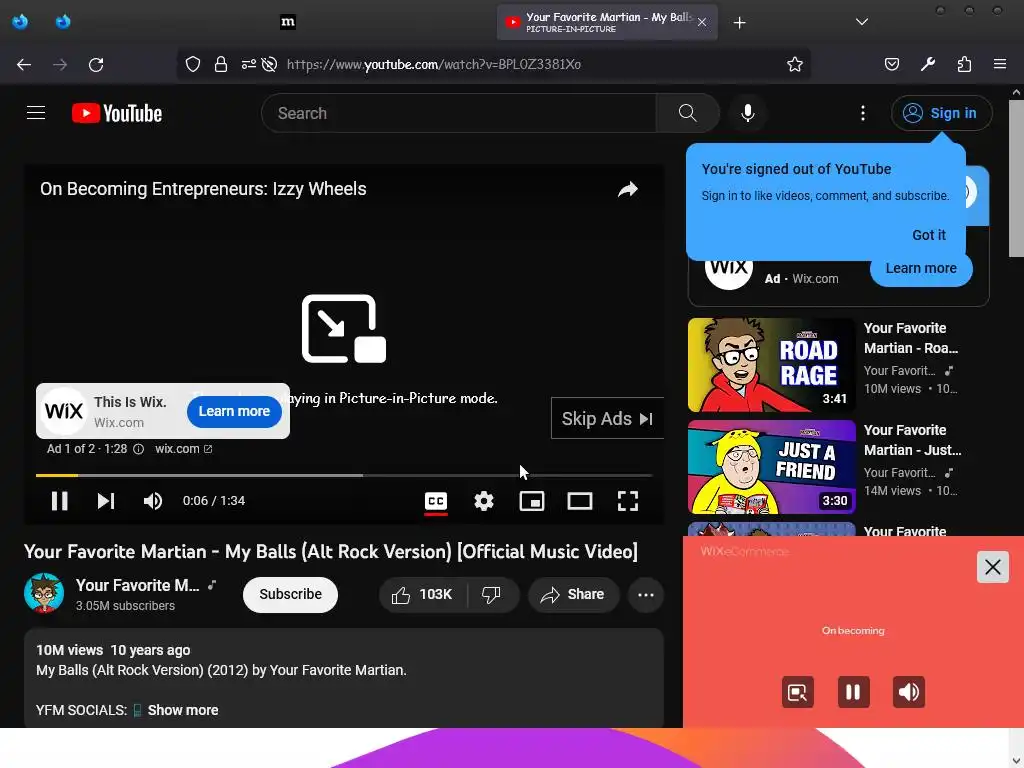Focus the YouTube Search field

[458, 113]
